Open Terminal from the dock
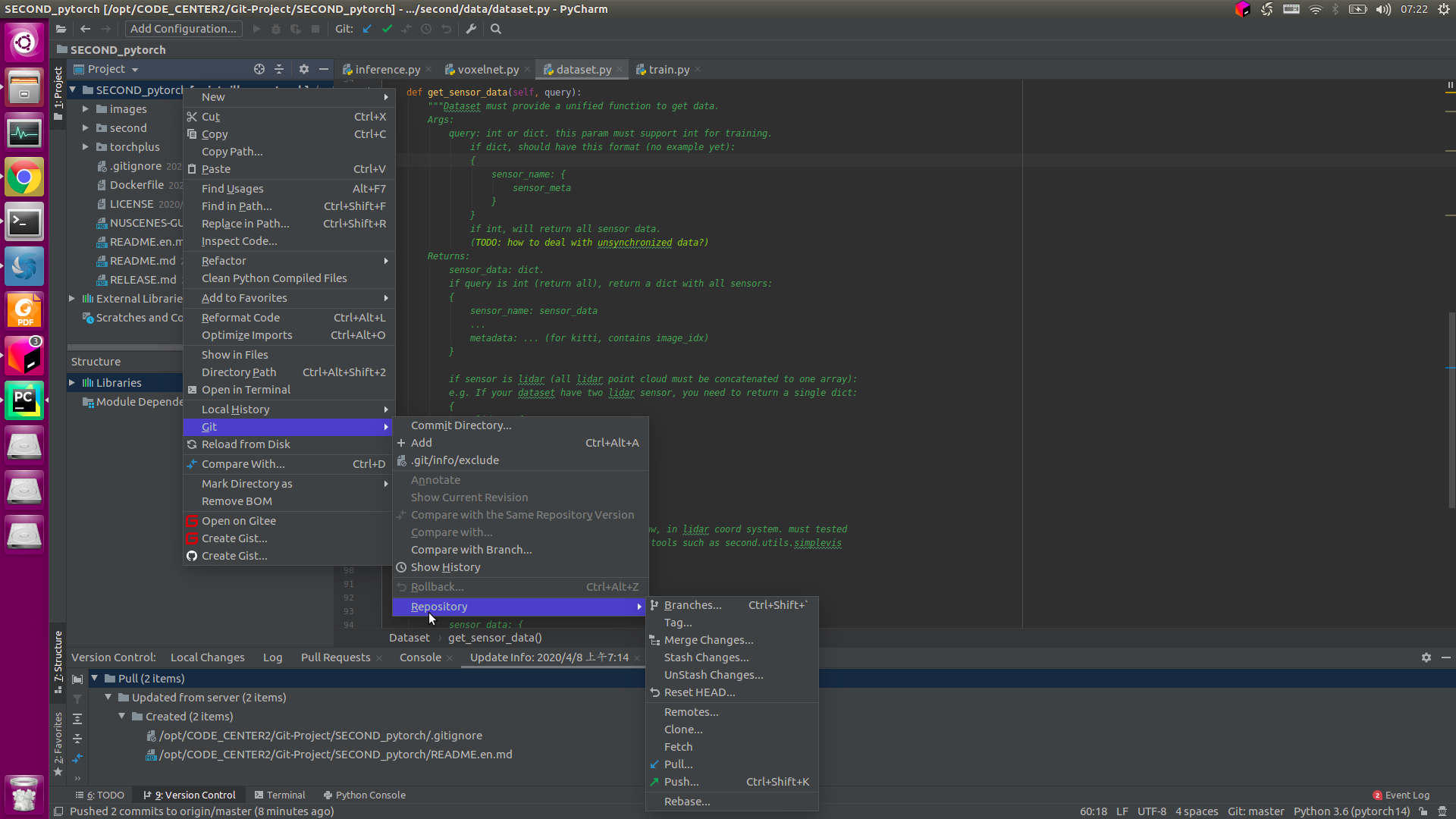The image size is (1456, 819). click(24, 222)
